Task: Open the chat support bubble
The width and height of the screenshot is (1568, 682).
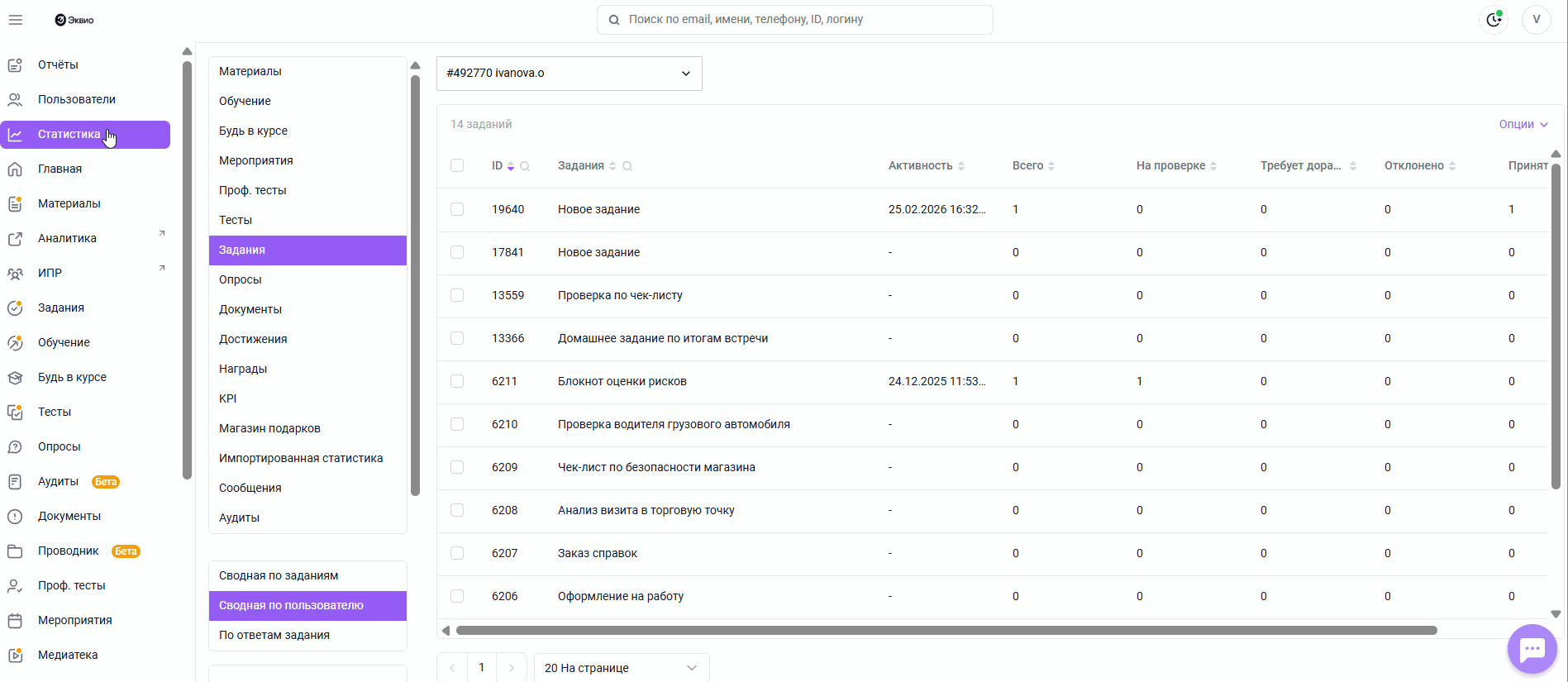Action: tap(1532, 650)
